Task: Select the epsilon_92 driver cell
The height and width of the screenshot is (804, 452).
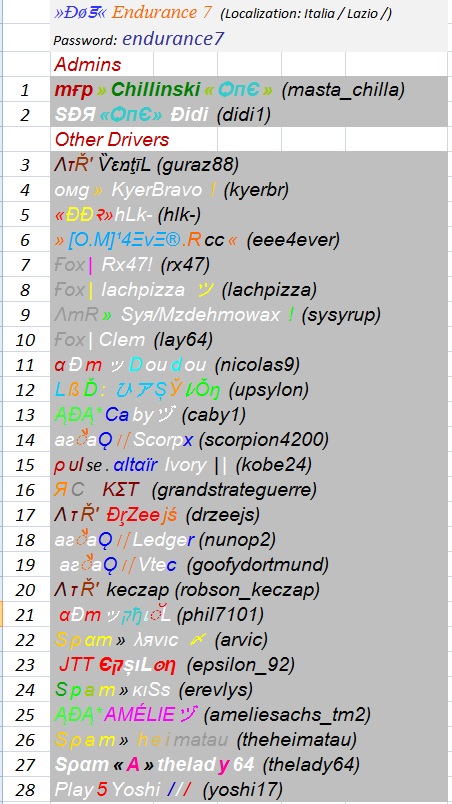Action: pos(249,665)
